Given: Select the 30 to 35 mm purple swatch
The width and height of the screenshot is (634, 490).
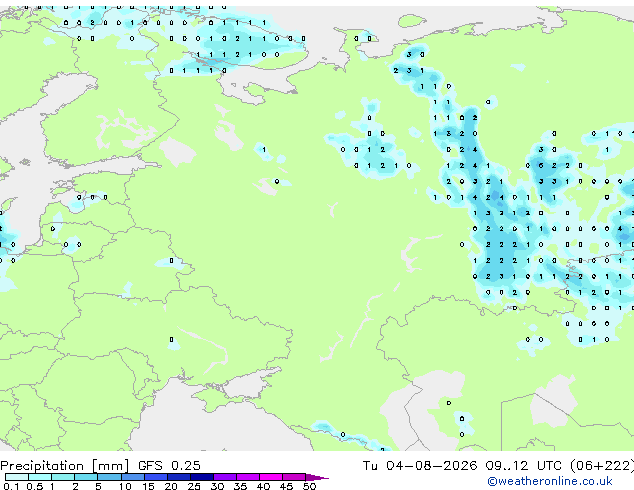Looking at the screenshot, I should [225, 477].
